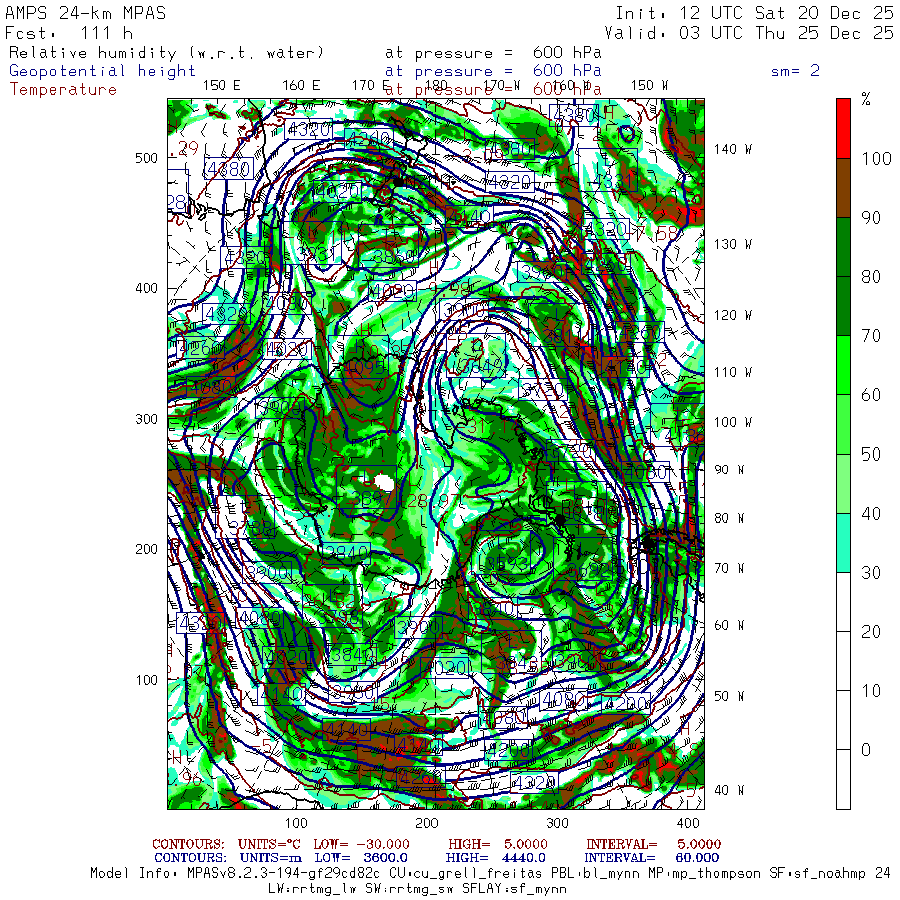
Task: Select the "Init: 12 UTC Sat 20 Dec 25" line
Action: (x=754, y=14)
